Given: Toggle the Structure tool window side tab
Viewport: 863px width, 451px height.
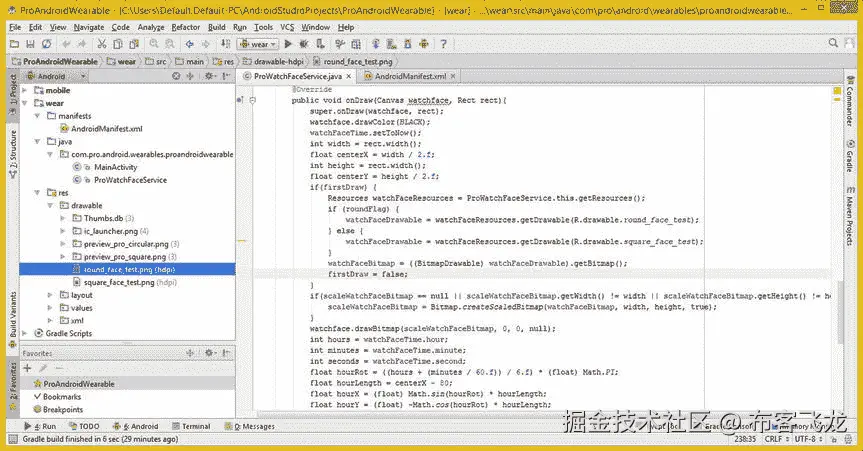Looking at the screenshot, I should (13, 154).
